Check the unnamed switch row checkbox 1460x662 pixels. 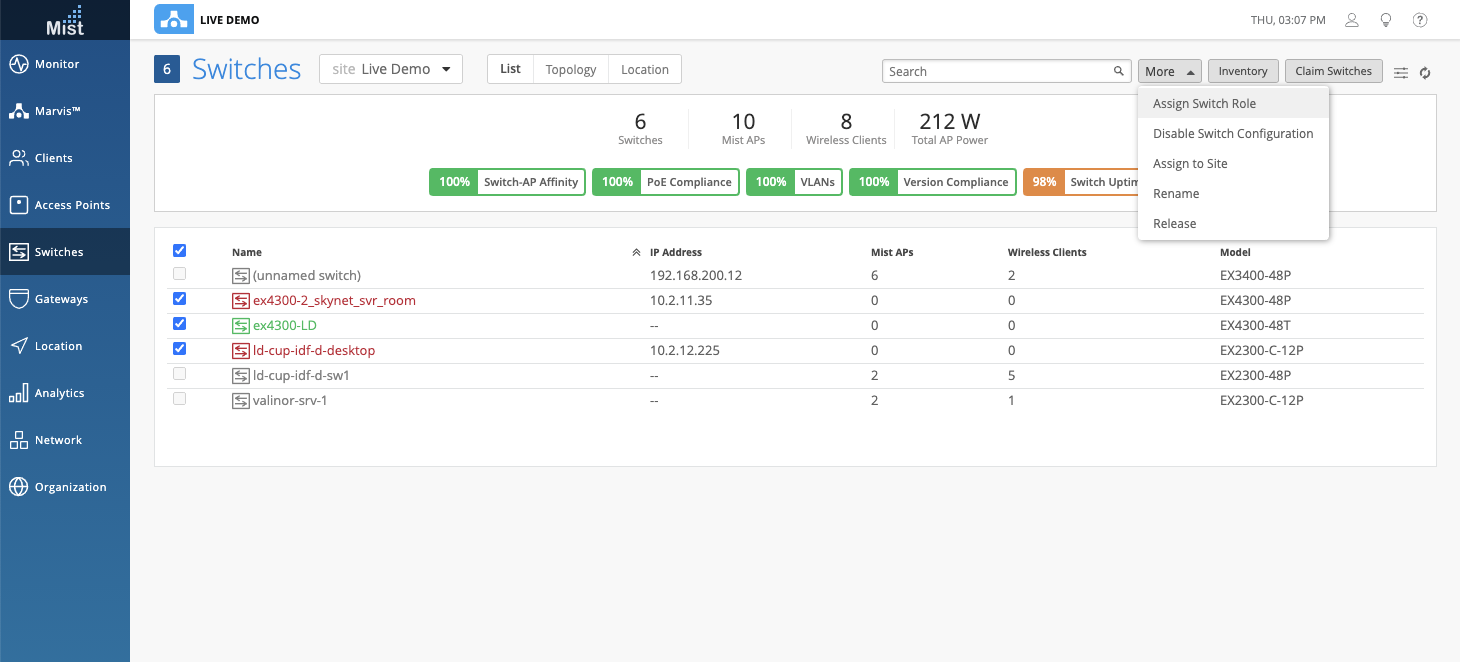(x=180, y=274)
